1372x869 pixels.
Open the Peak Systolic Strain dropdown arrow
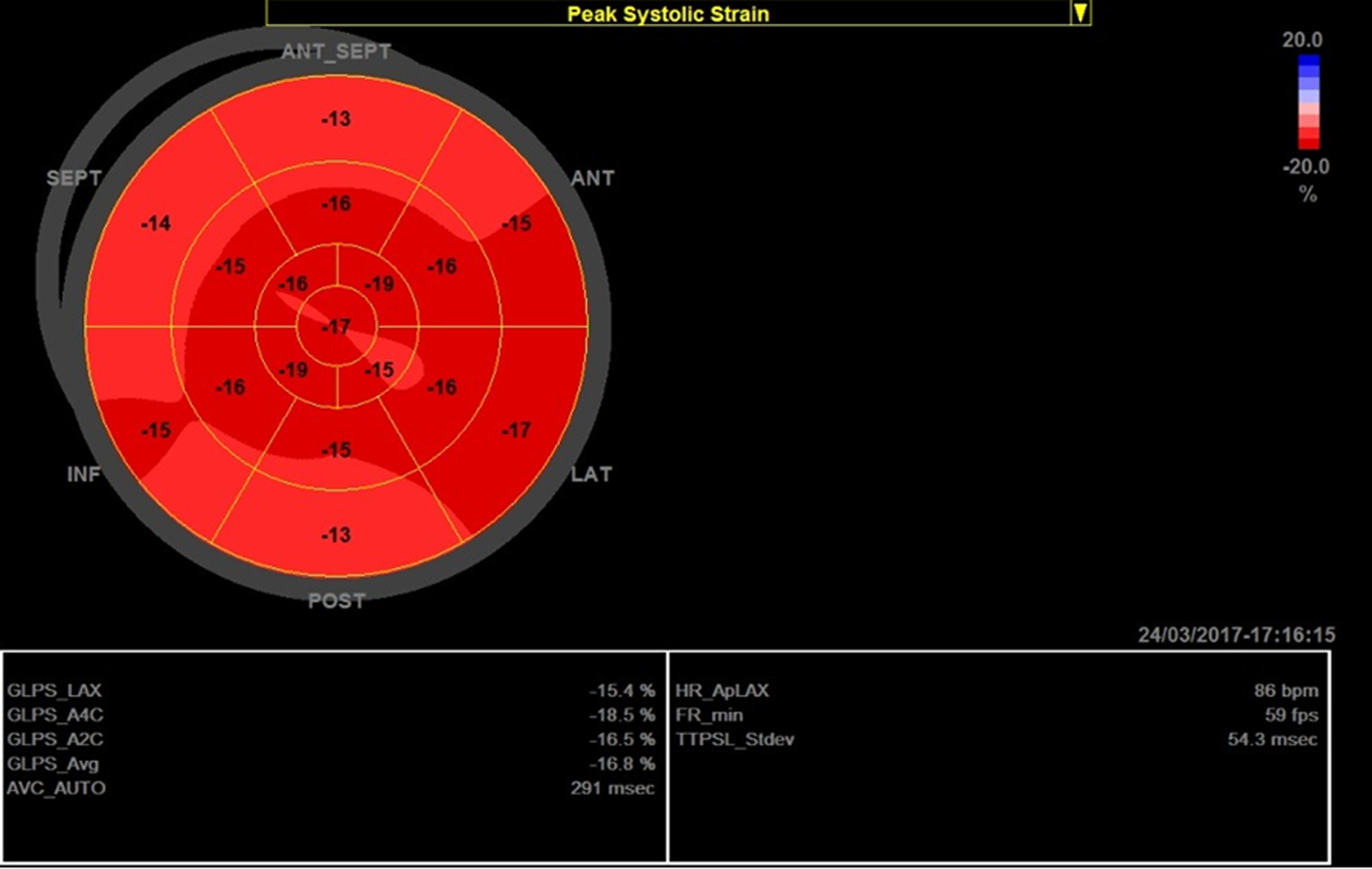(x=1080, y=13)
